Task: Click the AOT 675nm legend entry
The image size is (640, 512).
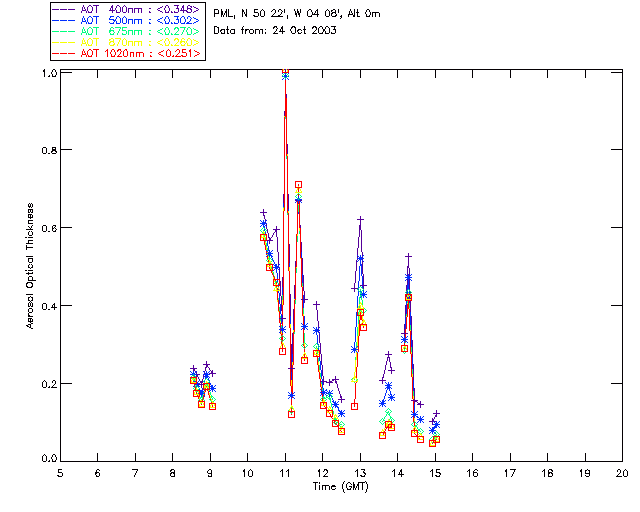Action: (x=127, y=31)
